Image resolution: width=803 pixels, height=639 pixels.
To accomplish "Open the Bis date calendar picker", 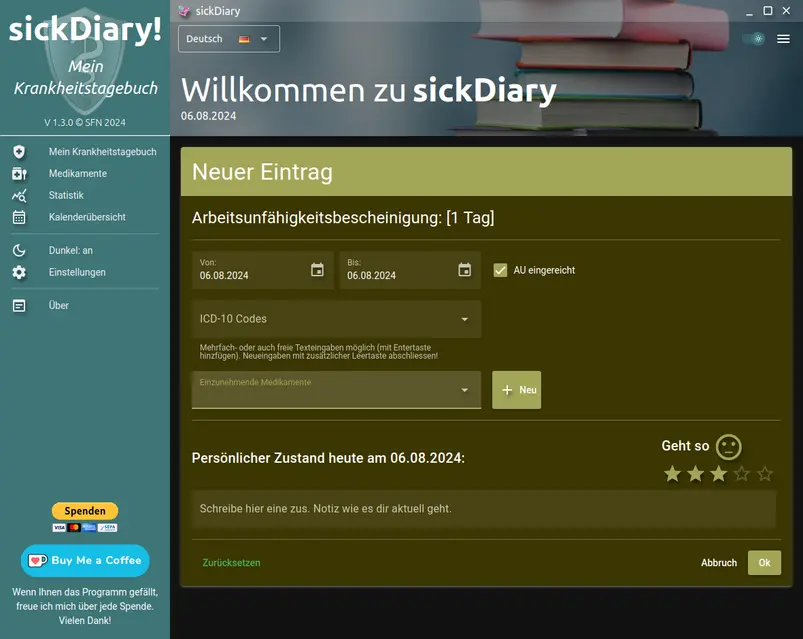I will (464, 269).
